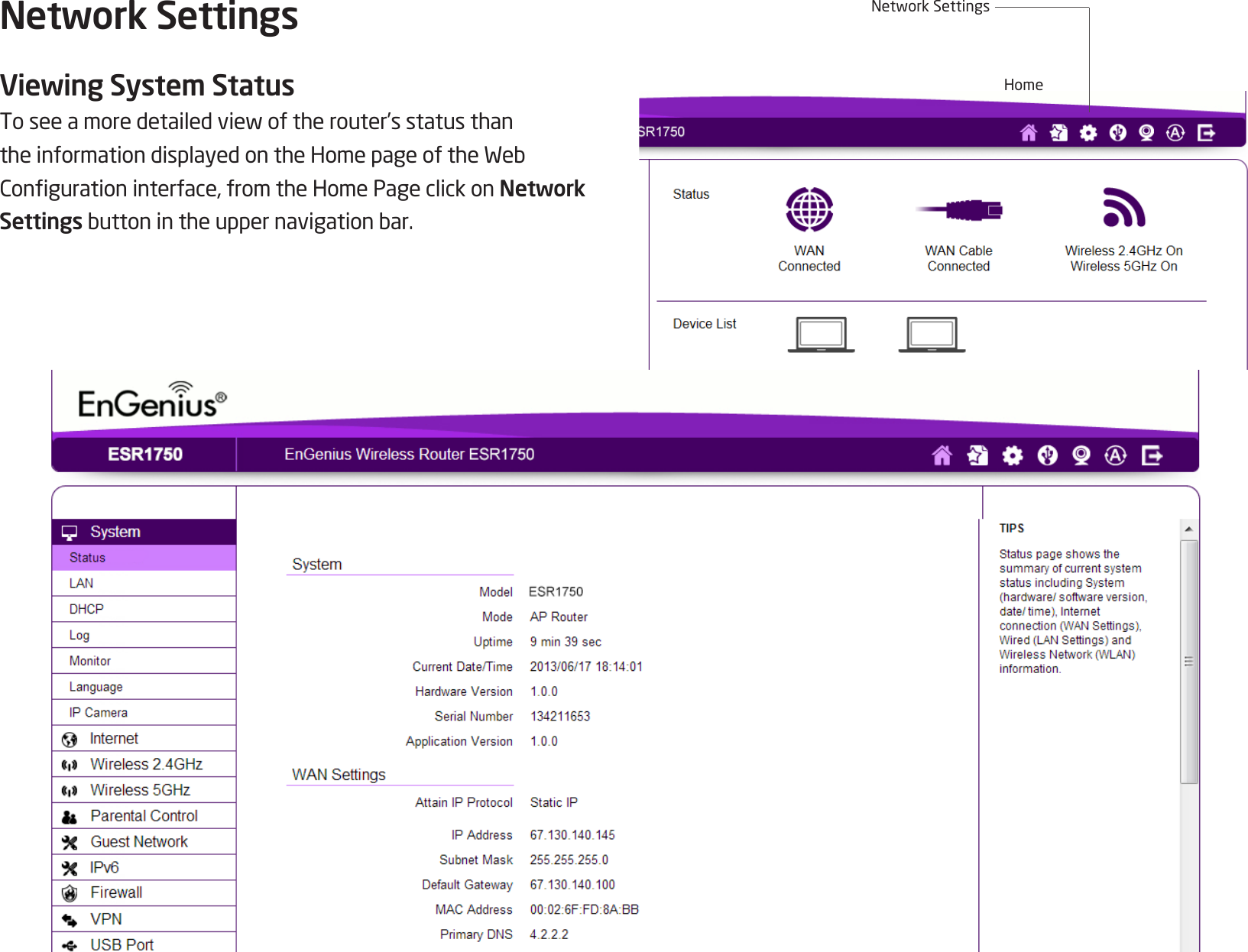Select the second laptop in Device List
This screenshot has width=1248, height=952.
pyautogui.click(x=932, y=335)
